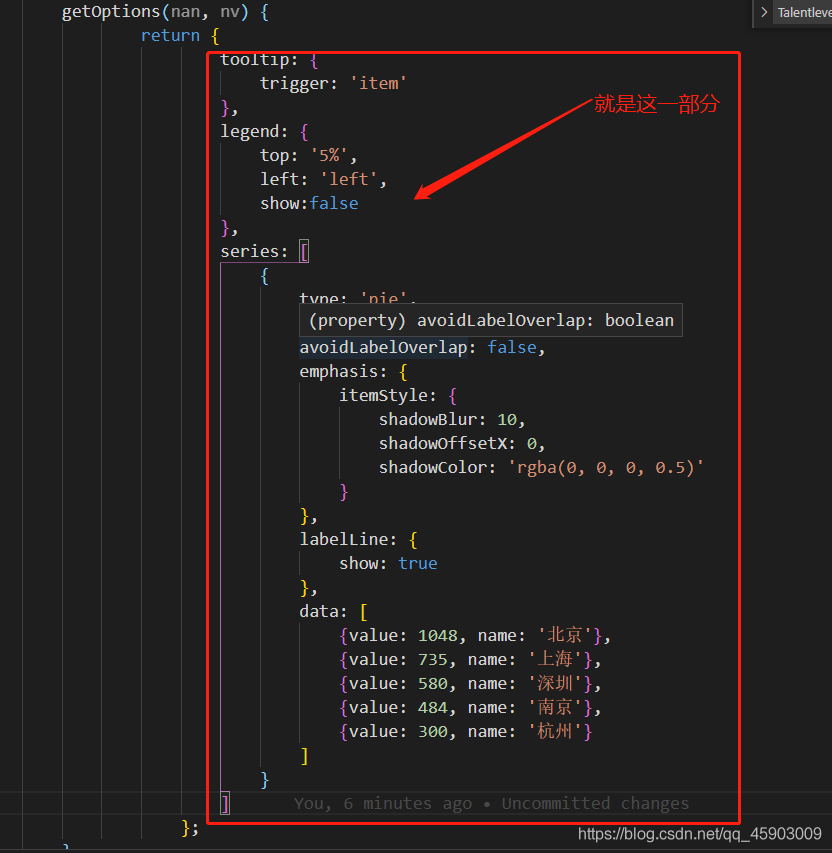Image resolution: width=832 pixels, height=853 pixels.
Task: Click the show:false legend line
Action: 309,203
